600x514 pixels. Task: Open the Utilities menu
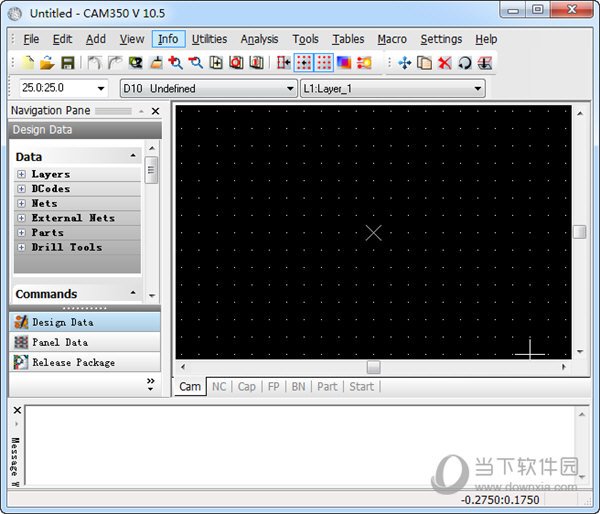pos(209,39)
